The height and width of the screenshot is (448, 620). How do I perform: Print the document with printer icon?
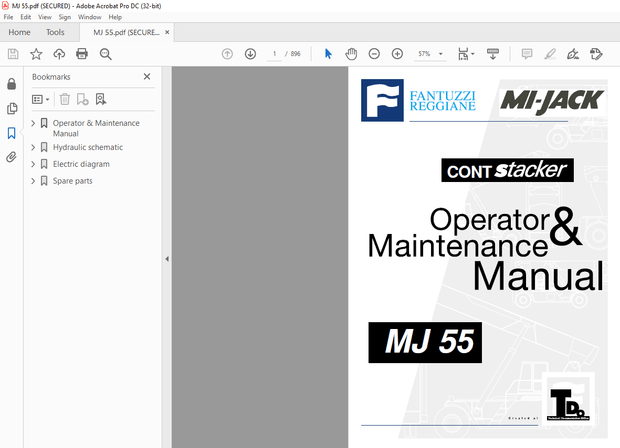point(82,54)
